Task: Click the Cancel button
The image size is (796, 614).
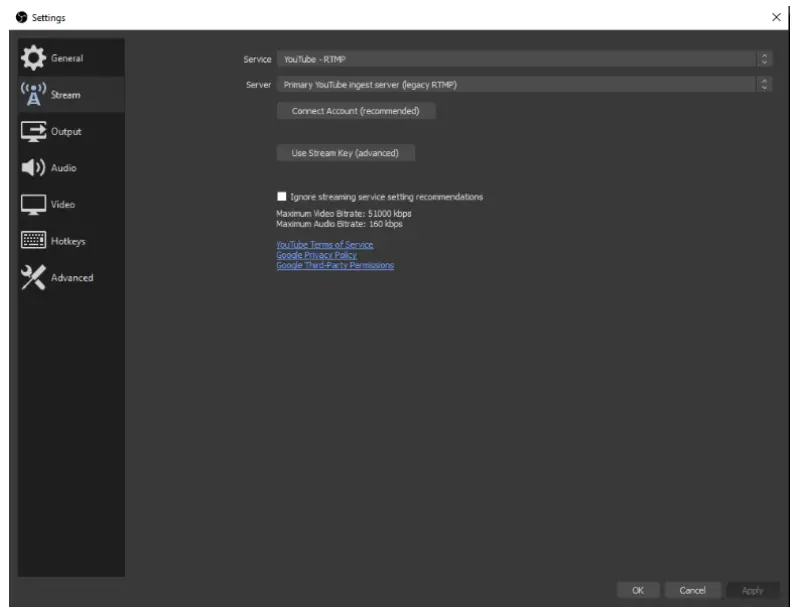Action: [x=692, y=590]
